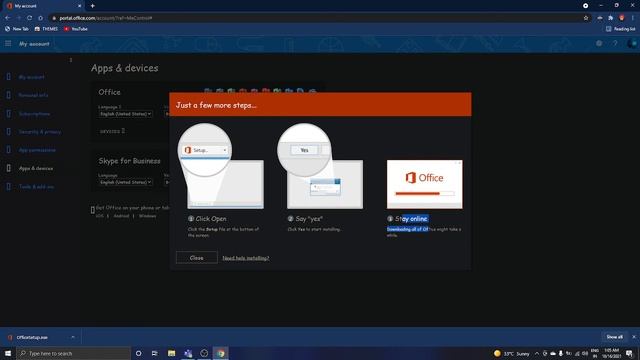Viewport: 640px width, 360px height.
Task: Open the Office app launcher grid
Action: (8, 44)
